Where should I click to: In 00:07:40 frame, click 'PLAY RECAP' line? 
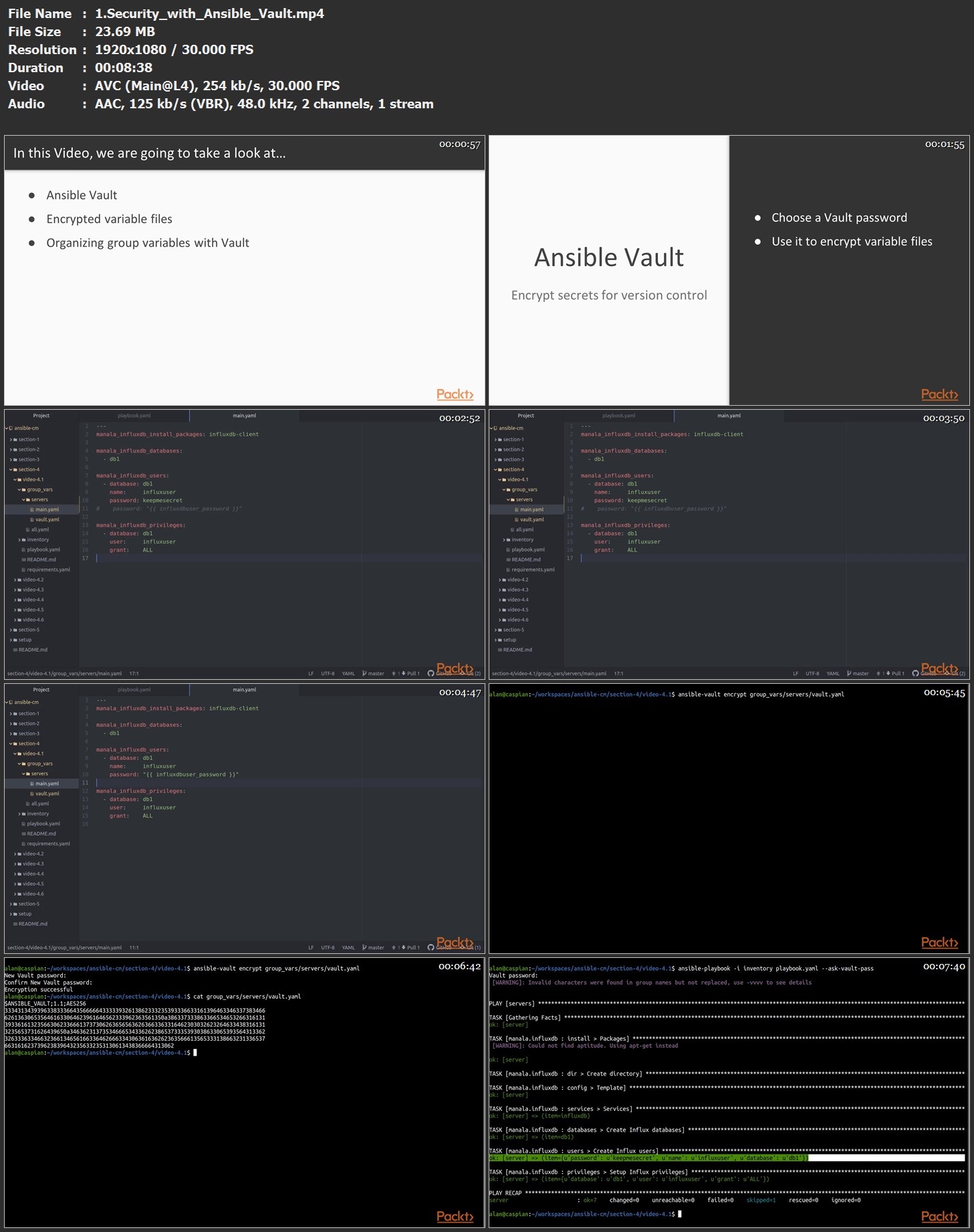click(x=727, y=1193)
